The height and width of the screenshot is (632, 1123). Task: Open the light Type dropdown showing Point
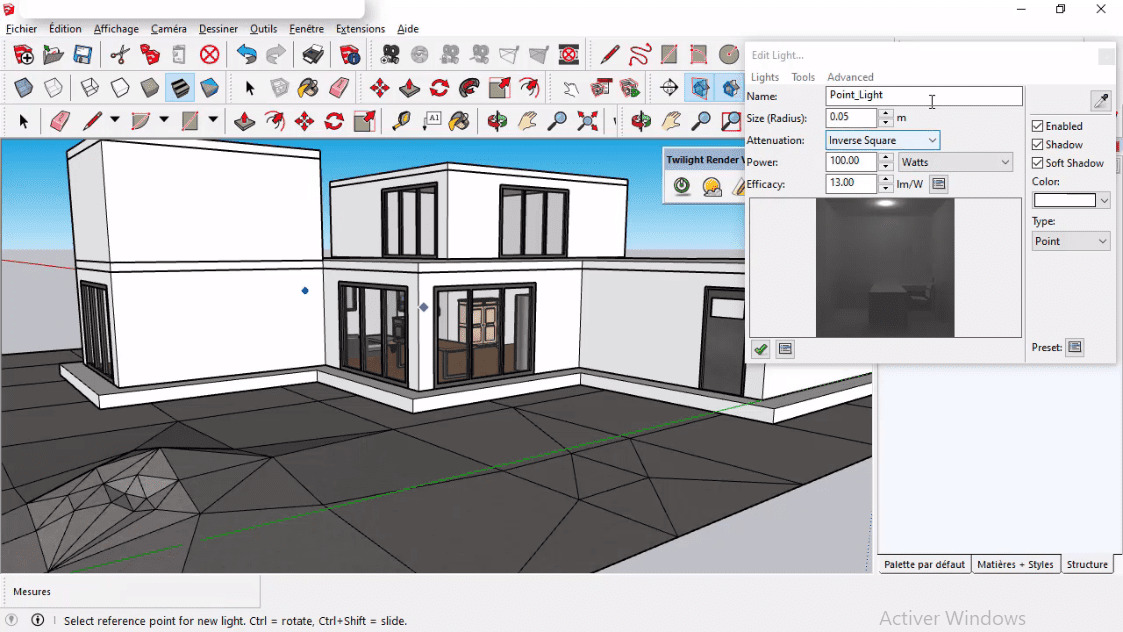click(1070, 241)
